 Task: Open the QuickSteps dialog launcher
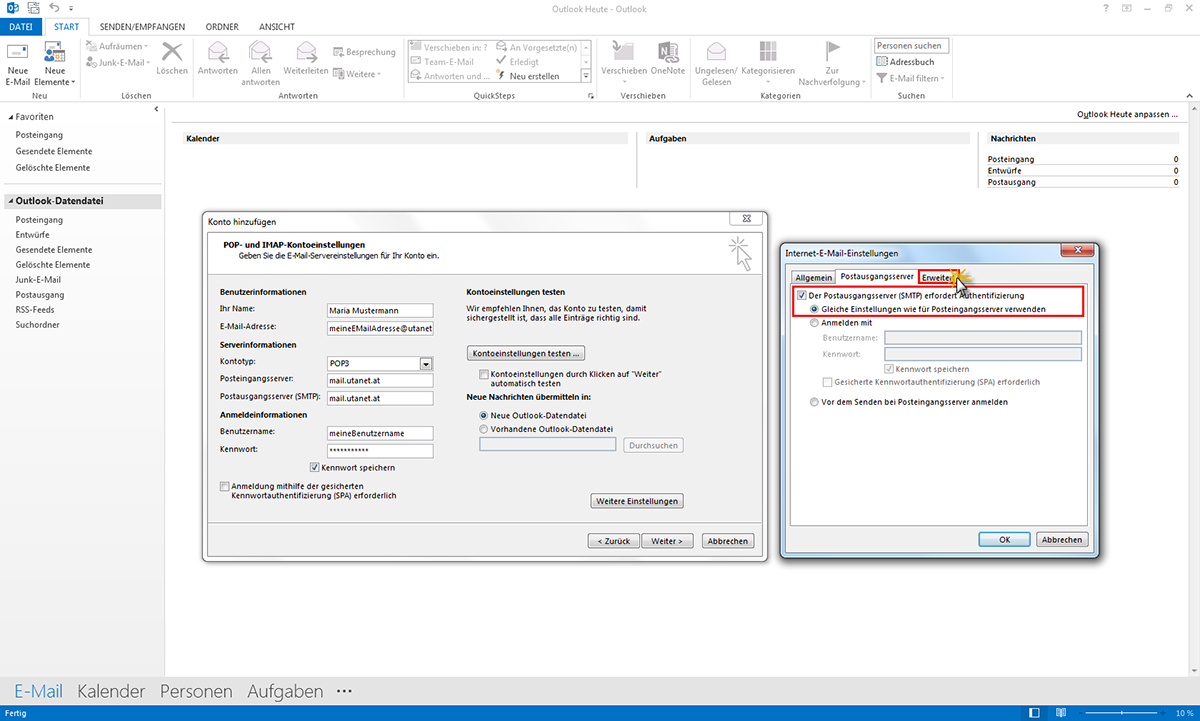coord(591,96)
